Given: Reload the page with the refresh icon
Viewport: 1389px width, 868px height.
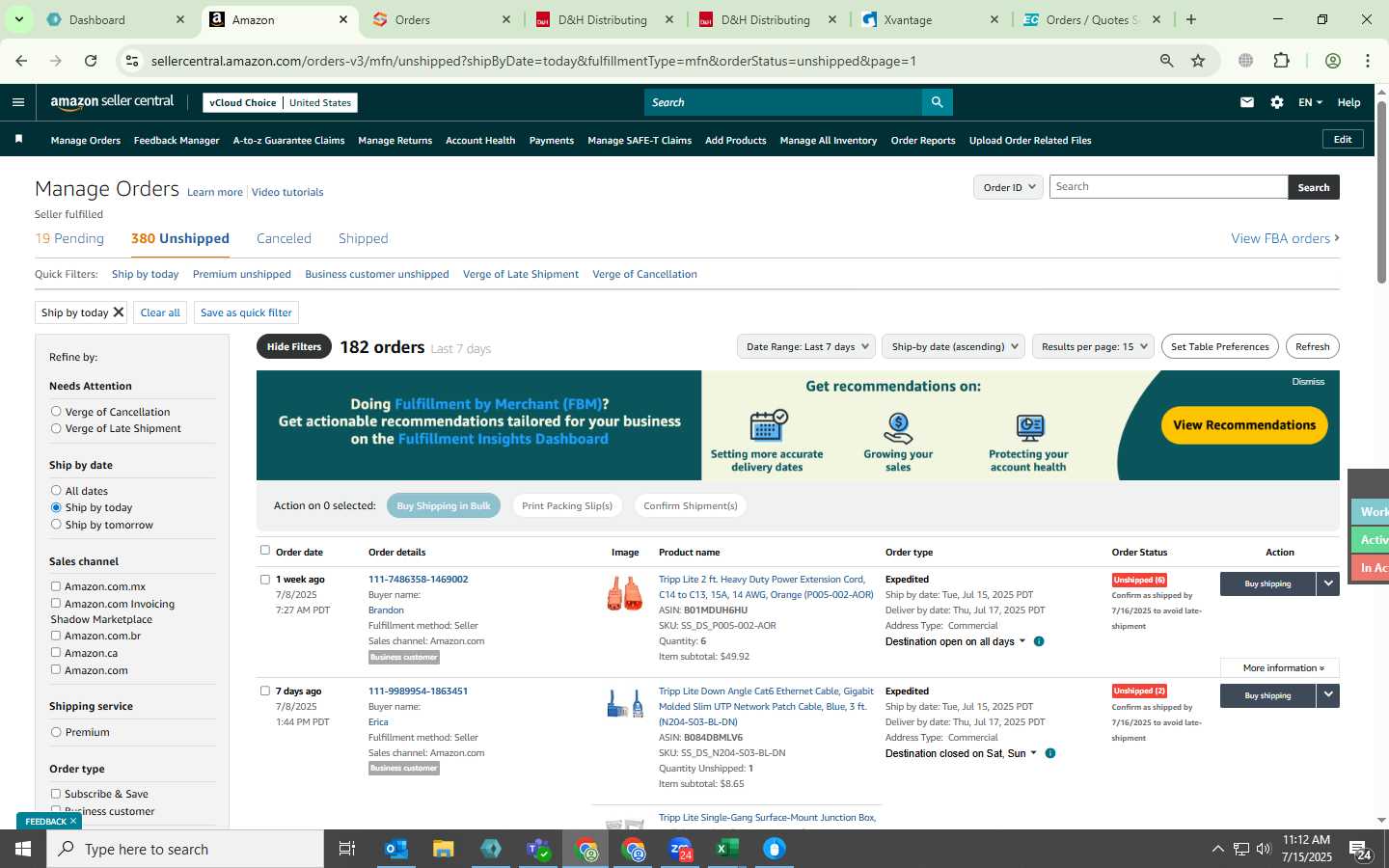Looking at the screenshot, I should tap(91, 61).
